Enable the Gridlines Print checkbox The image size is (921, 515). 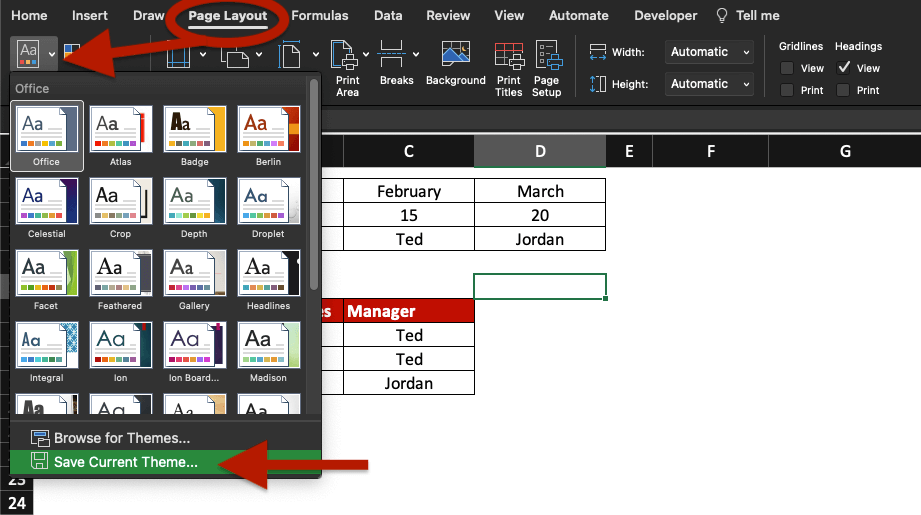(x=787, y=90)
